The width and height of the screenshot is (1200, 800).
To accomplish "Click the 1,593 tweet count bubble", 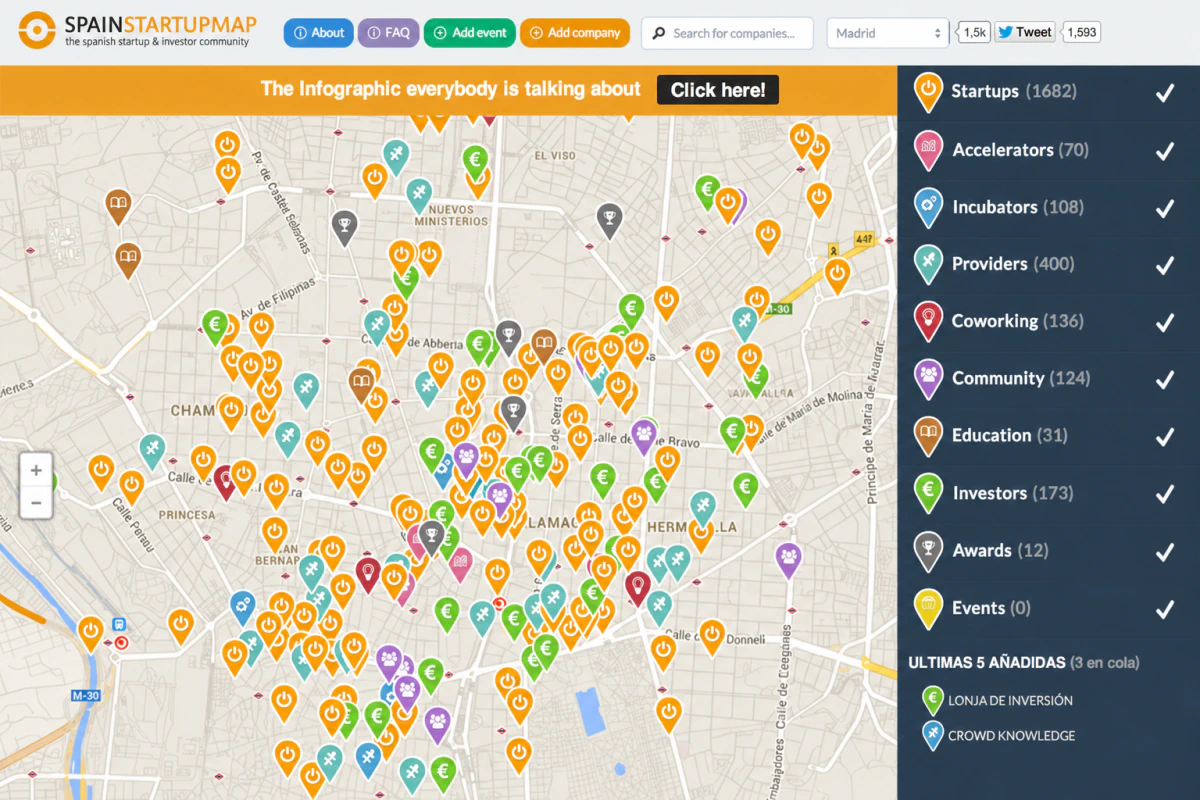I will [x=1081, y=32].
